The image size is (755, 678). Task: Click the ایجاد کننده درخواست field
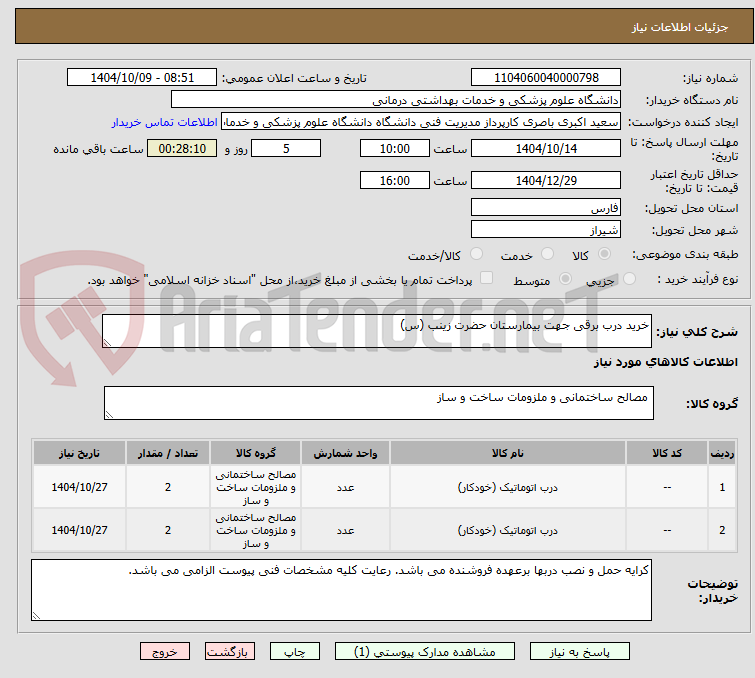click(x=421, y=122)
